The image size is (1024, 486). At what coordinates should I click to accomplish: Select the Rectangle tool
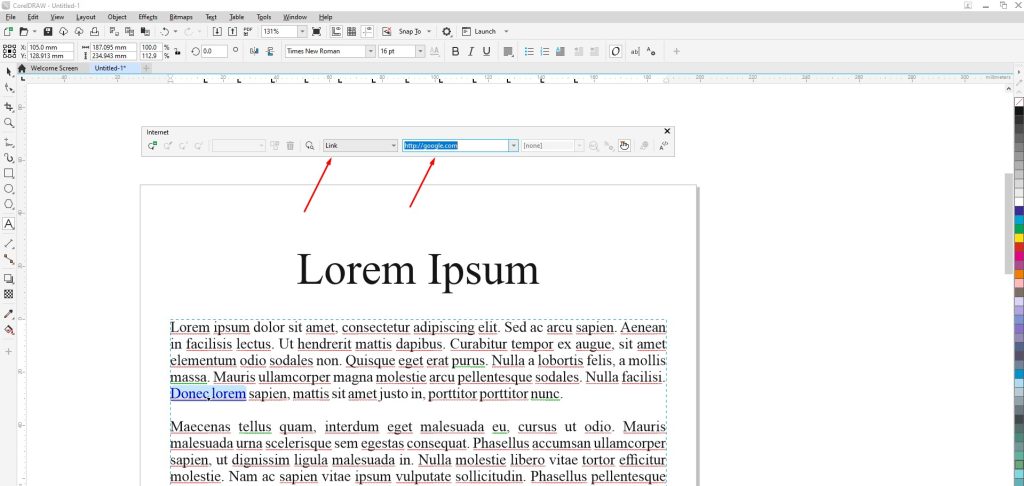8,173
